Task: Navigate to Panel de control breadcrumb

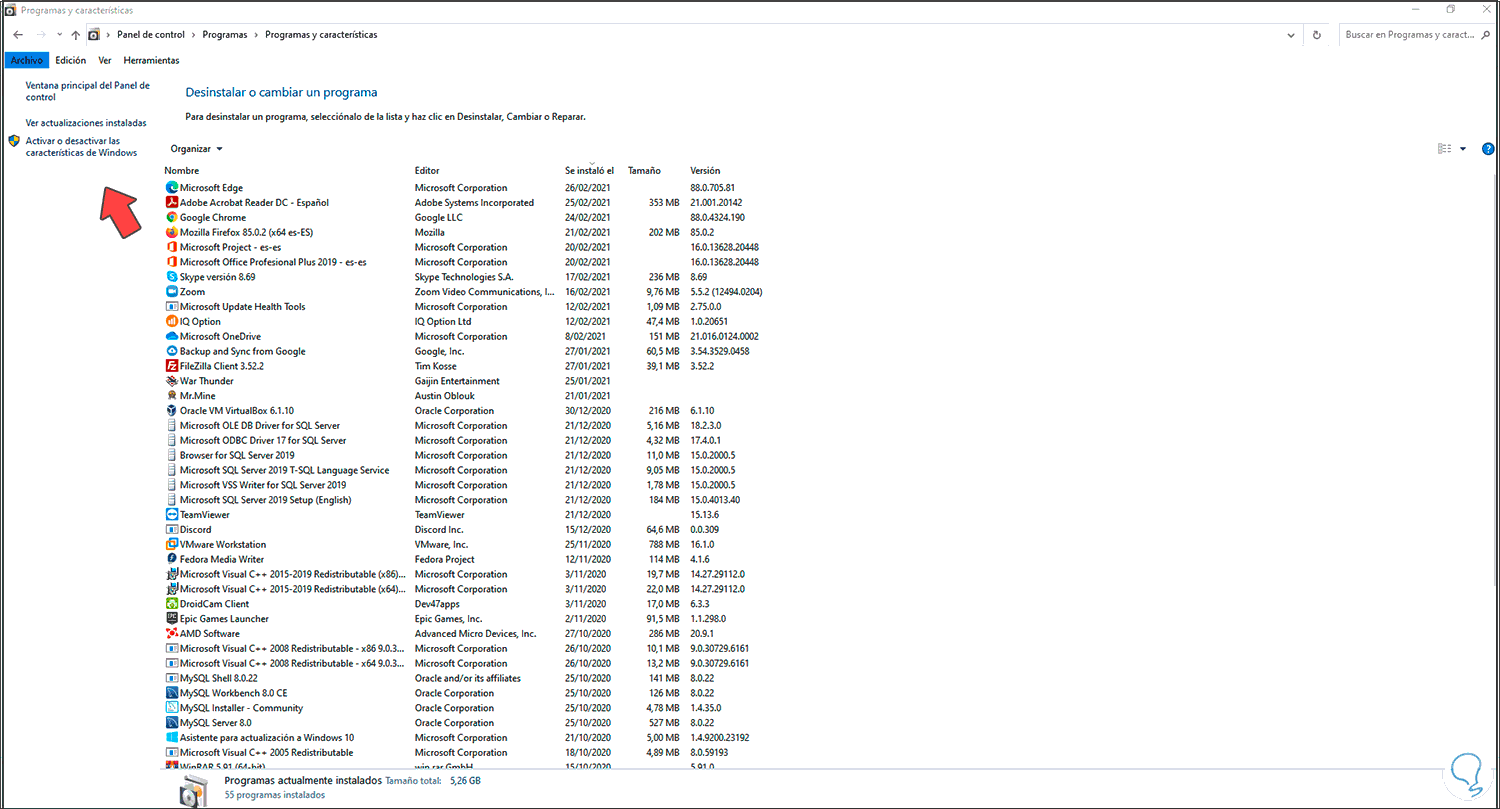Action: 151,35
